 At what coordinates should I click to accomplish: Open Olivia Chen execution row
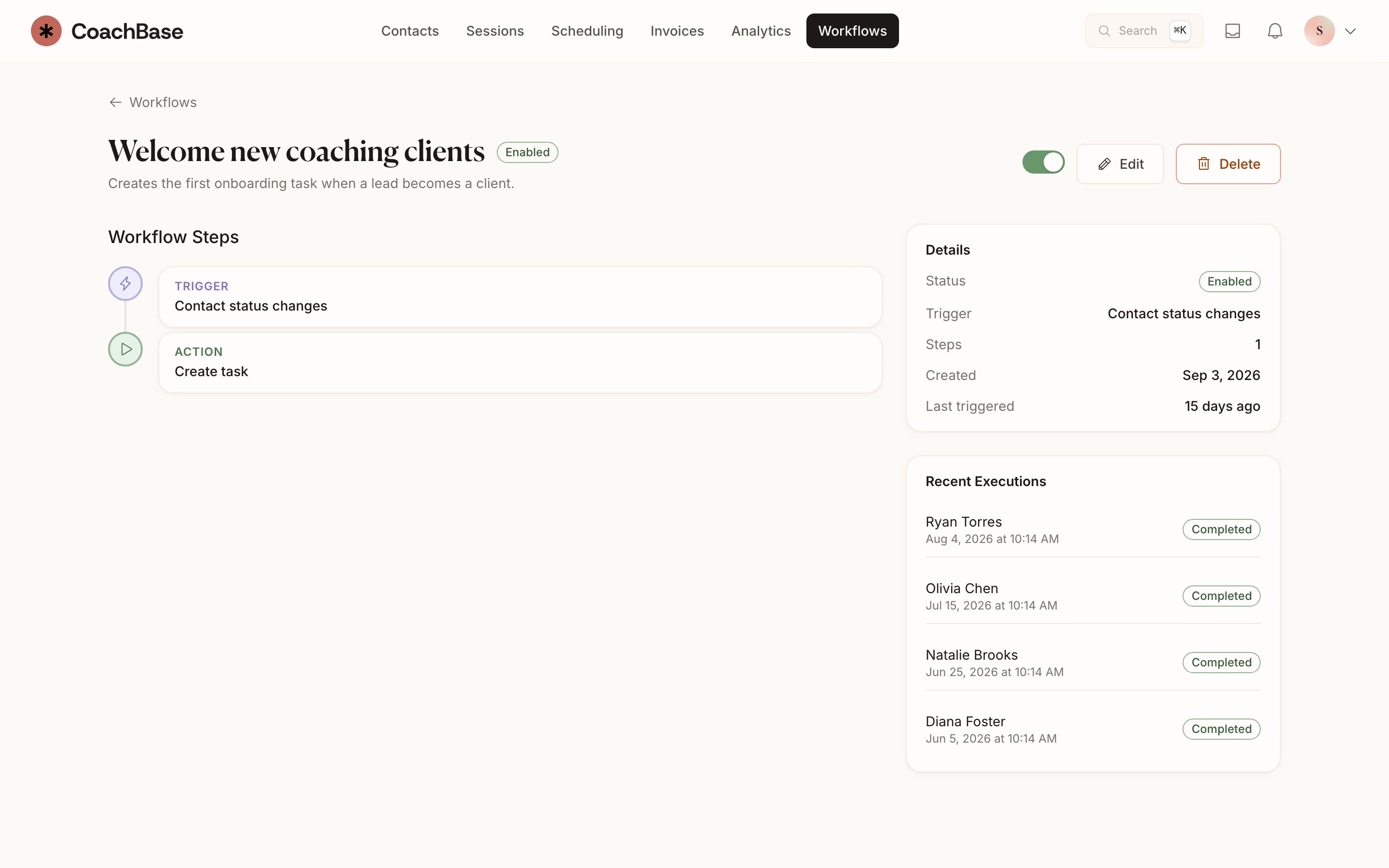click(1092, 596)
